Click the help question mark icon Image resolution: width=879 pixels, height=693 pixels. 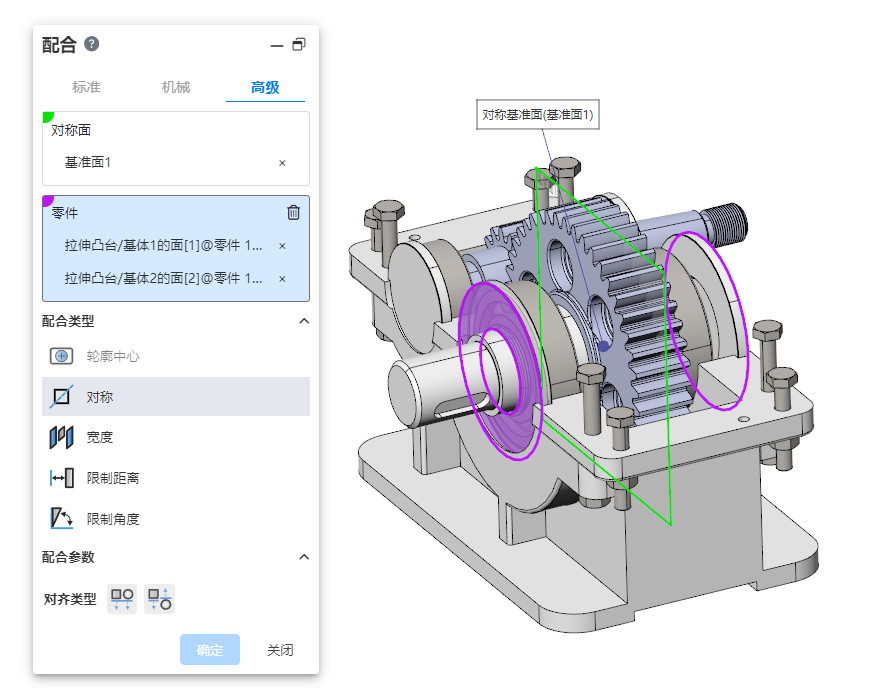click(x=92, y=44)
